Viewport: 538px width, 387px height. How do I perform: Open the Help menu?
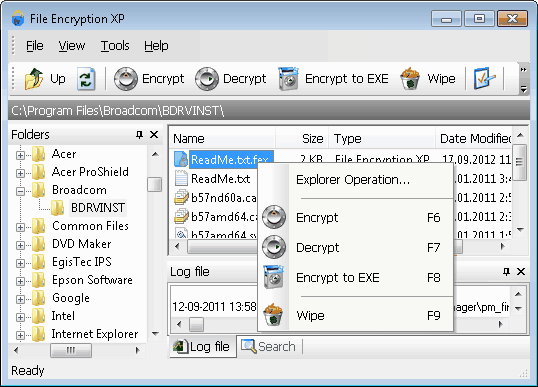coord(156,46)
